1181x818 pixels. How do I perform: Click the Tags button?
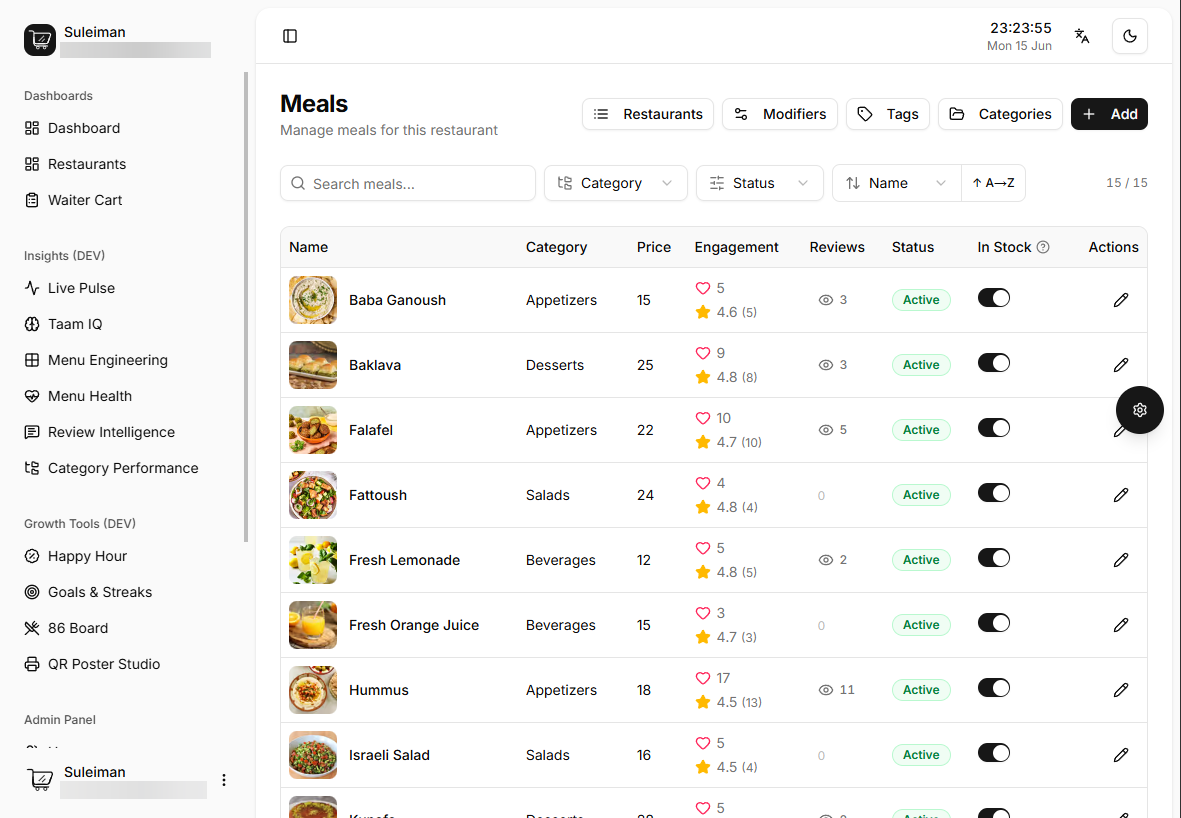coord(888,114)
